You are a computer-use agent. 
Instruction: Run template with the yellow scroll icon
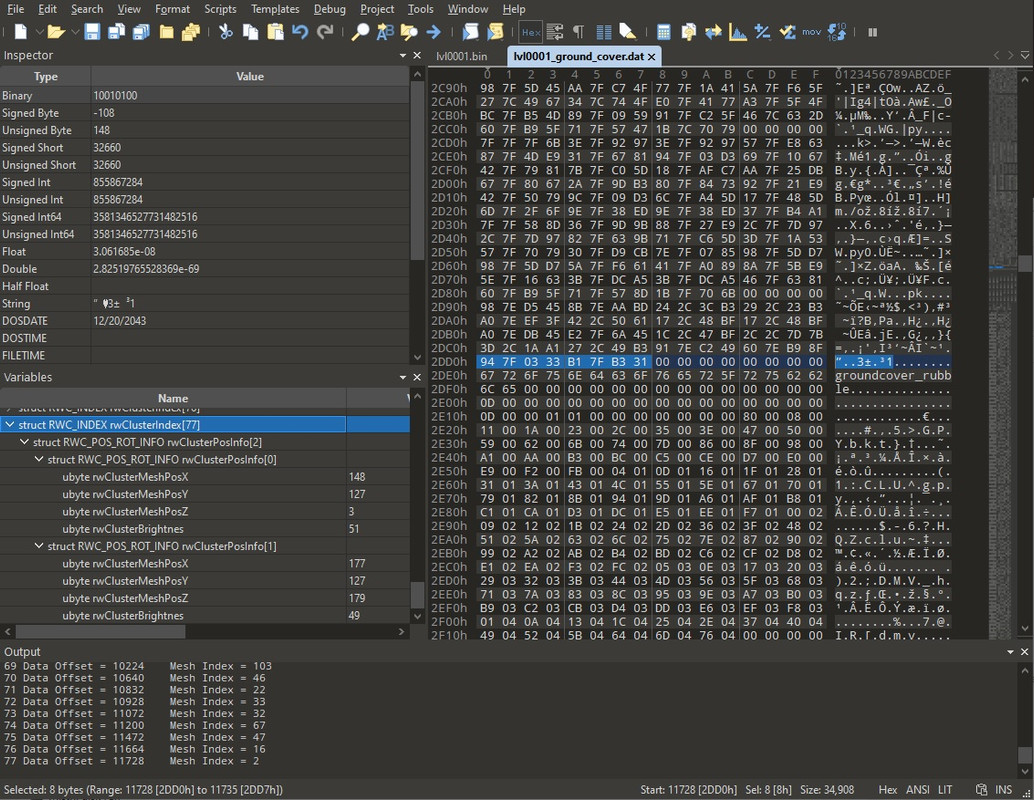tap(495, 32)
